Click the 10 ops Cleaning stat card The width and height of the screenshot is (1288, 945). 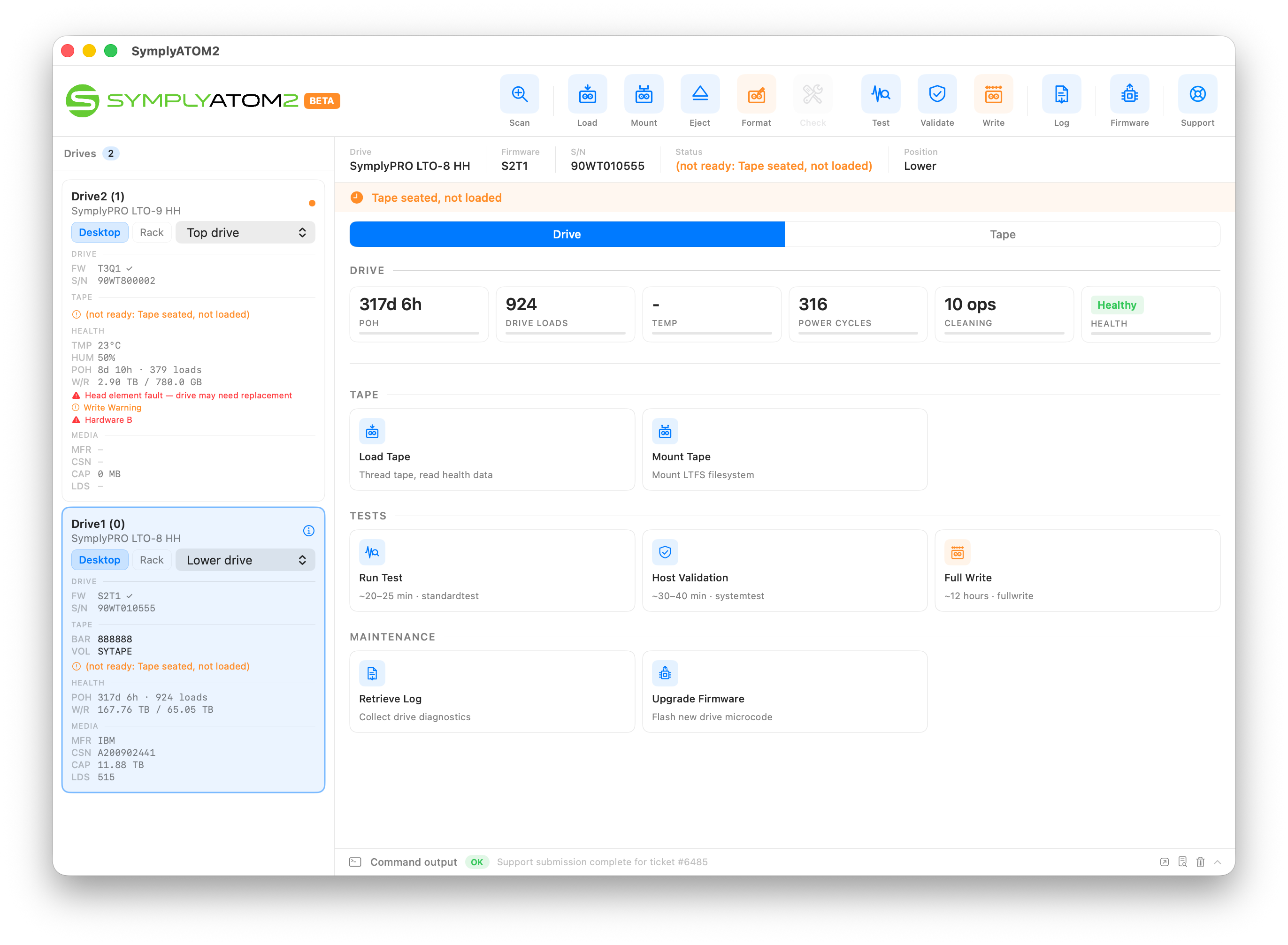pos(1004,315)
